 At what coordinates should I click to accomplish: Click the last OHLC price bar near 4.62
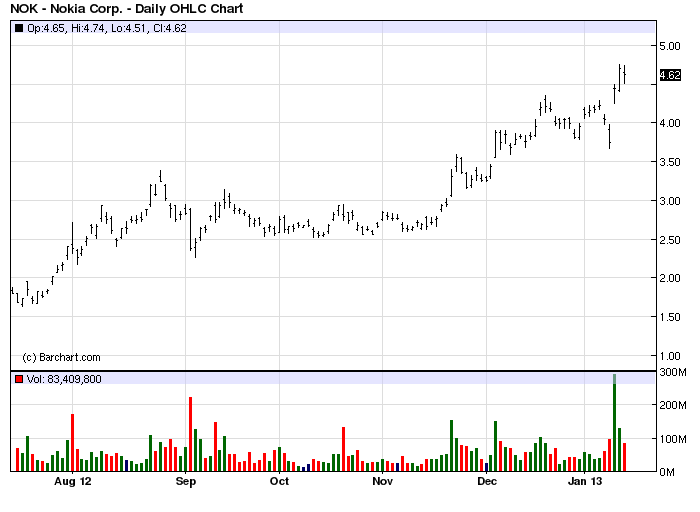click(625, 75)
